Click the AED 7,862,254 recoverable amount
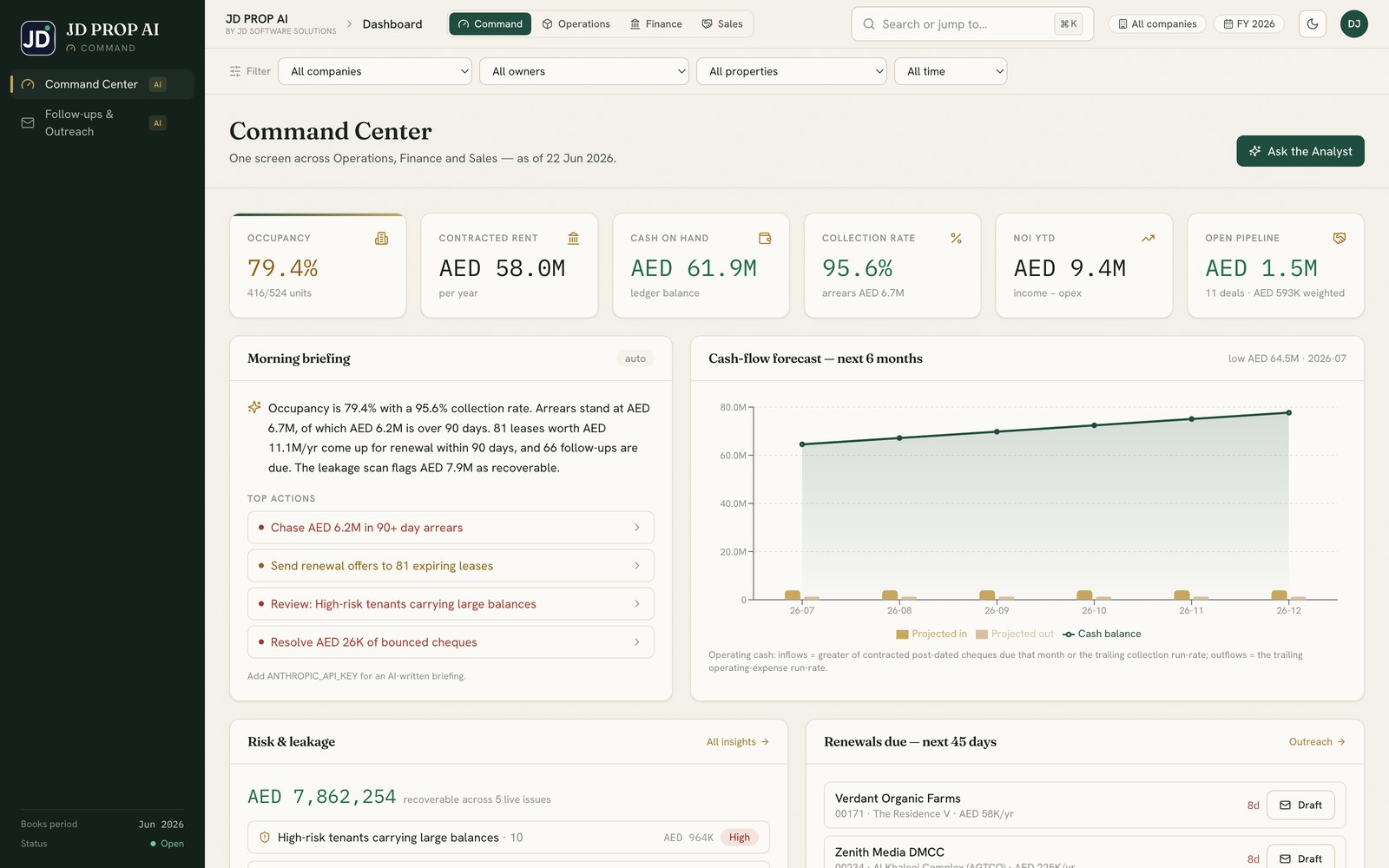 click(x=322, y=797)
